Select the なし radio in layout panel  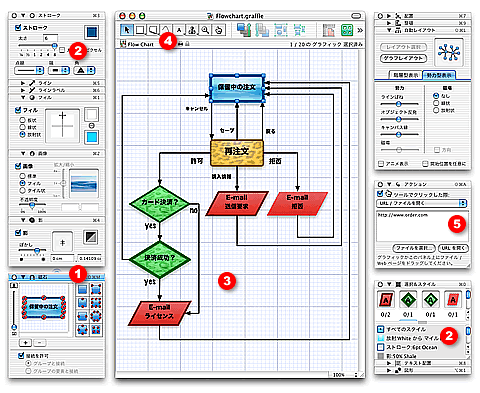436,96
